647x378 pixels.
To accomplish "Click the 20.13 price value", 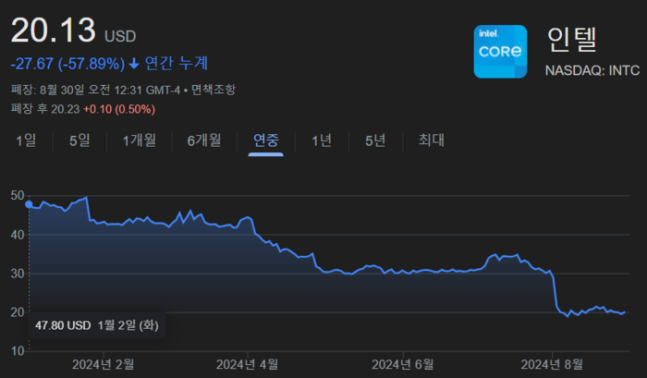I will pos(53,30).
